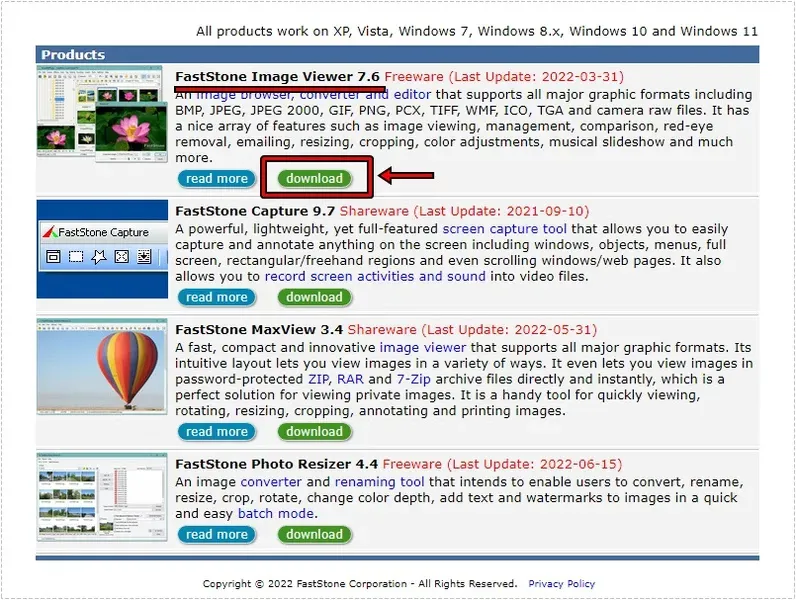This screenshot has width=796, height=600.
Task: Click capture scrolling window icon in thumbnail
Action: pyautogui.click(x=144, y=256)
